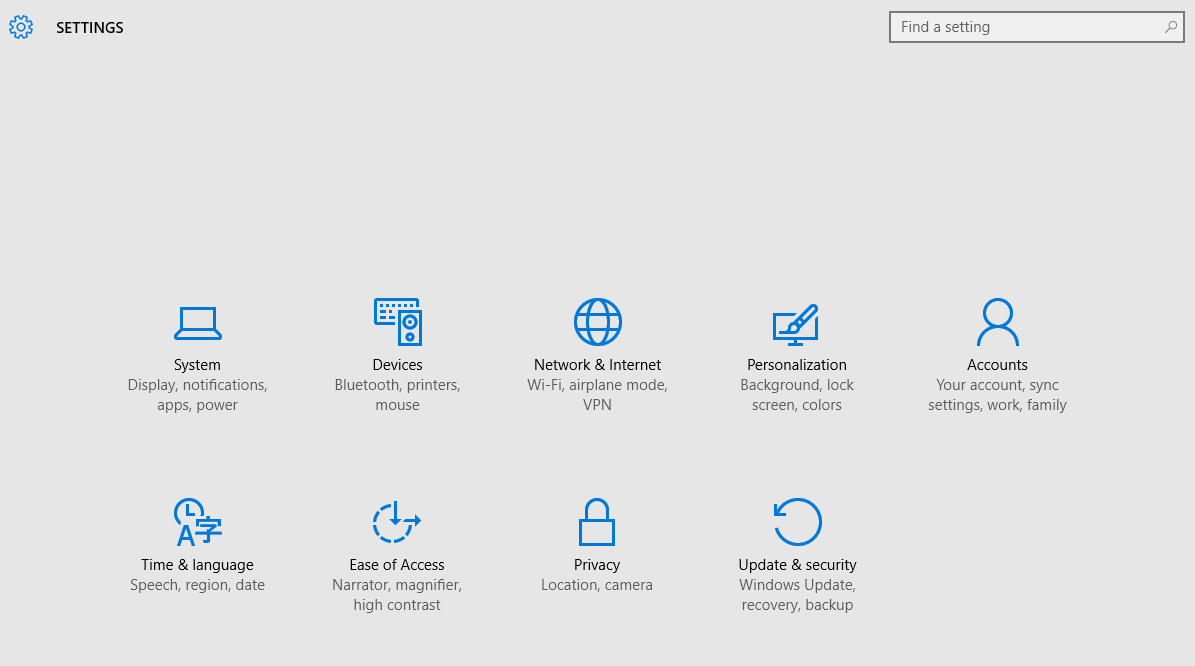Click the Accounts person icon
The image size is (1195, 666).
pos(997,322)
